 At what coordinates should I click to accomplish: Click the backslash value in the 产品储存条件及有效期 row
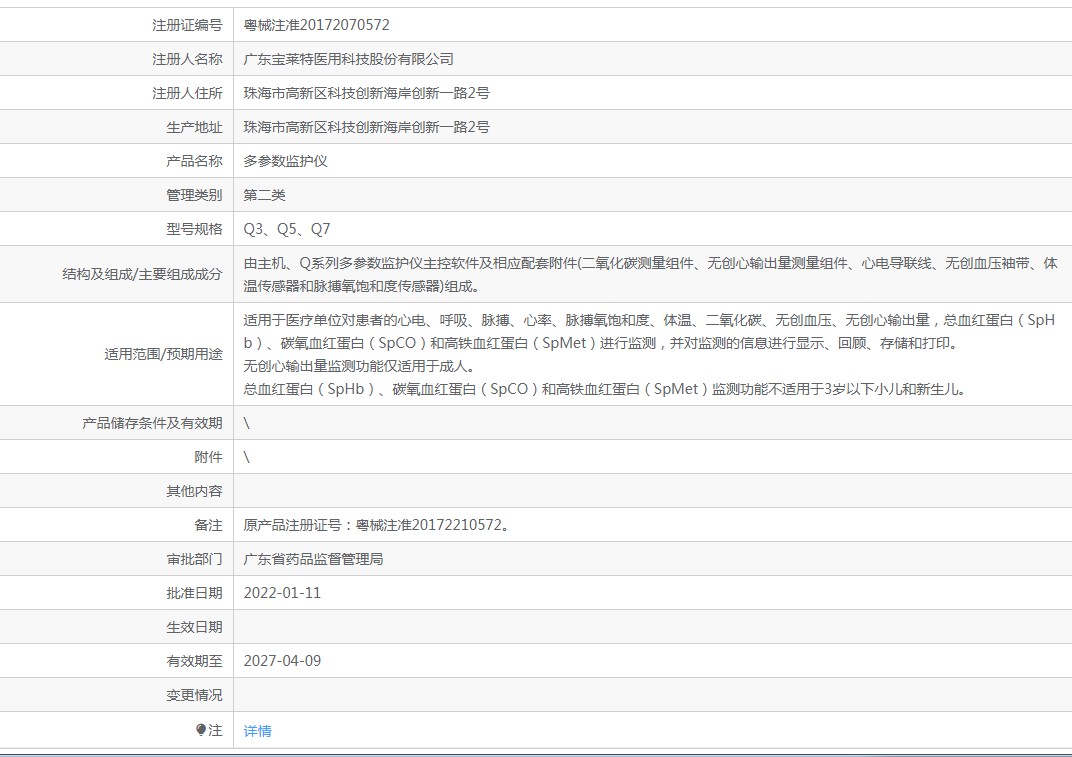click(247, 423)
